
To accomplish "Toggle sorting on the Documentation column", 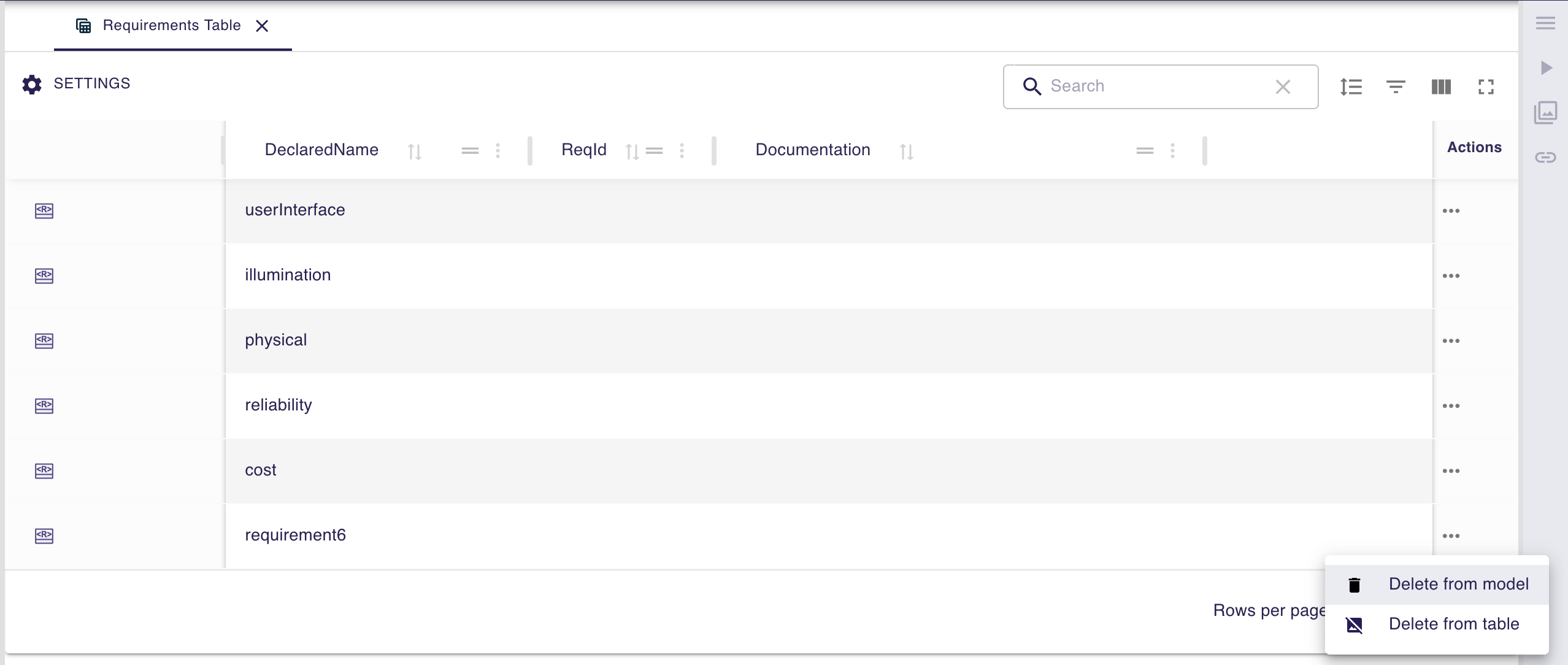I will [x=906, y=151].
